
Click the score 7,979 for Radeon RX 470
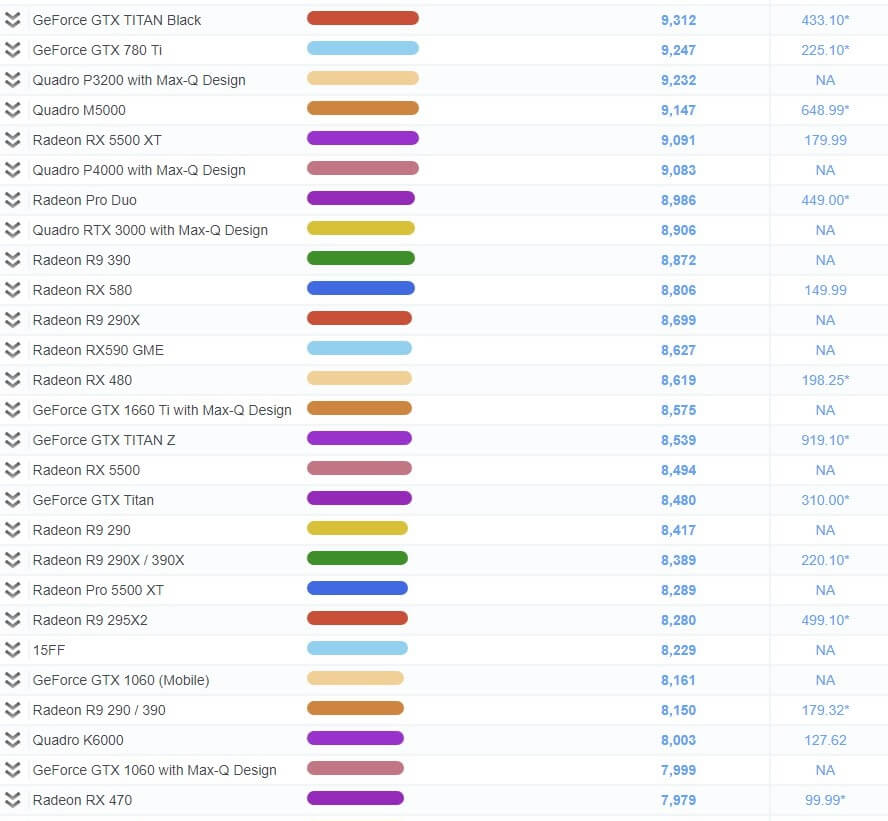(x=678, y=801)
